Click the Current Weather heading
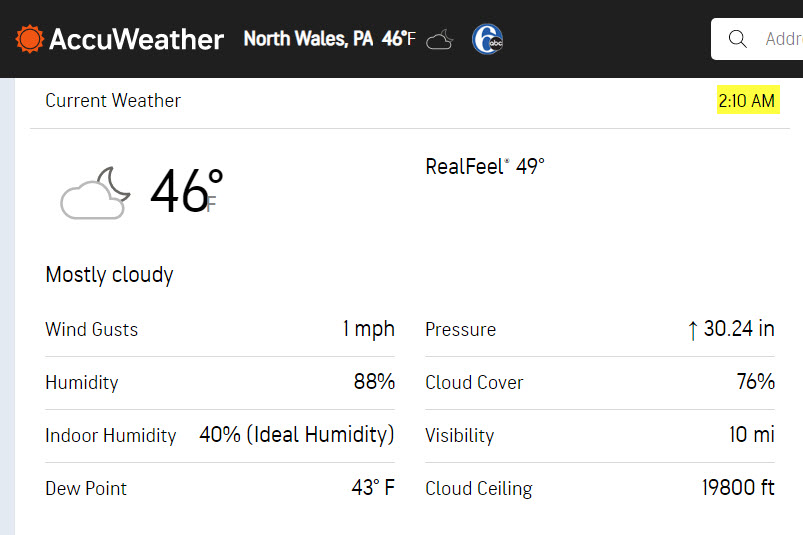Image resolution: width=803 pixels, height=535 pixels. (x=113, y=100)
